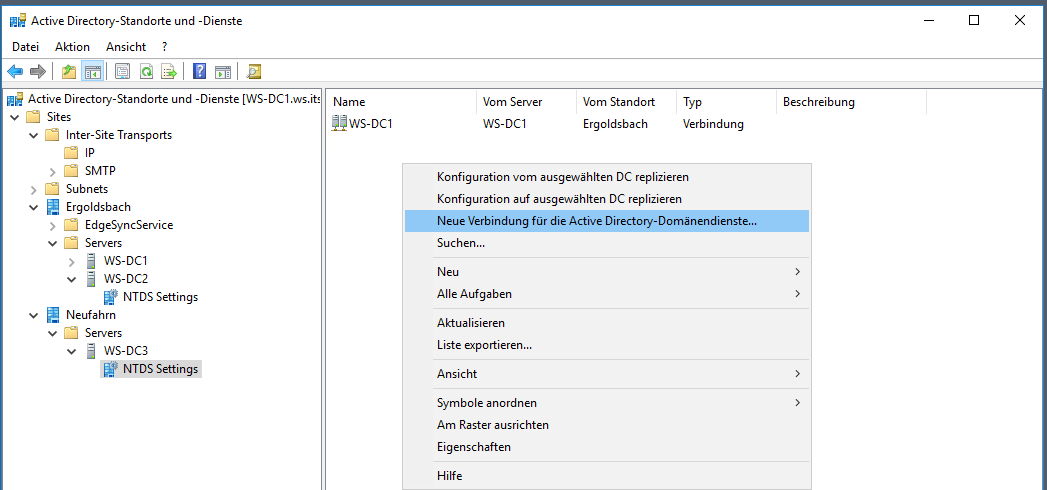The image size is (1047, 490).
Task: Click the Ergoldsbach cell in the list
Action: pos(615,124)
